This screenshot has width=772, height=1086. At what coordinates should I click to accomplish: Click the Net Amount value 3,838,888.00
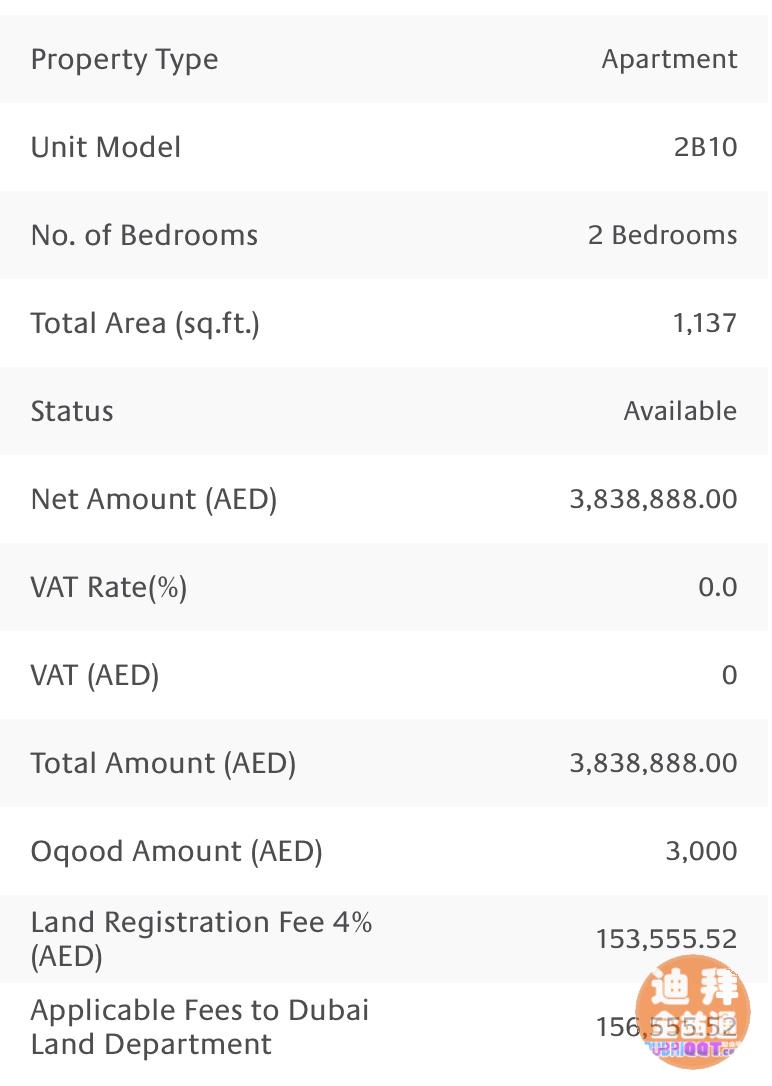[653, 499]
